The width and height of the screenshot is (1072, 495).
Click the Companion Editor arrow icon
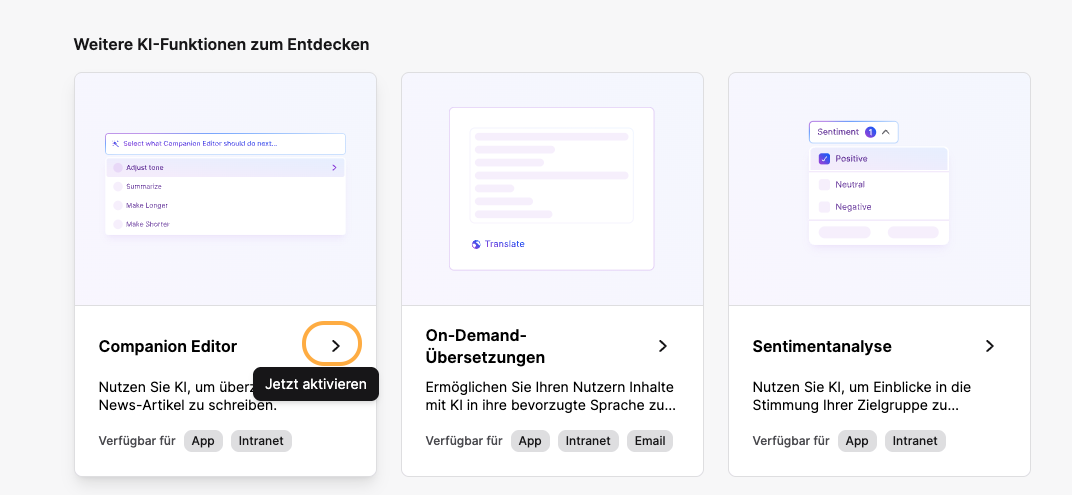(x=335, y=346)
